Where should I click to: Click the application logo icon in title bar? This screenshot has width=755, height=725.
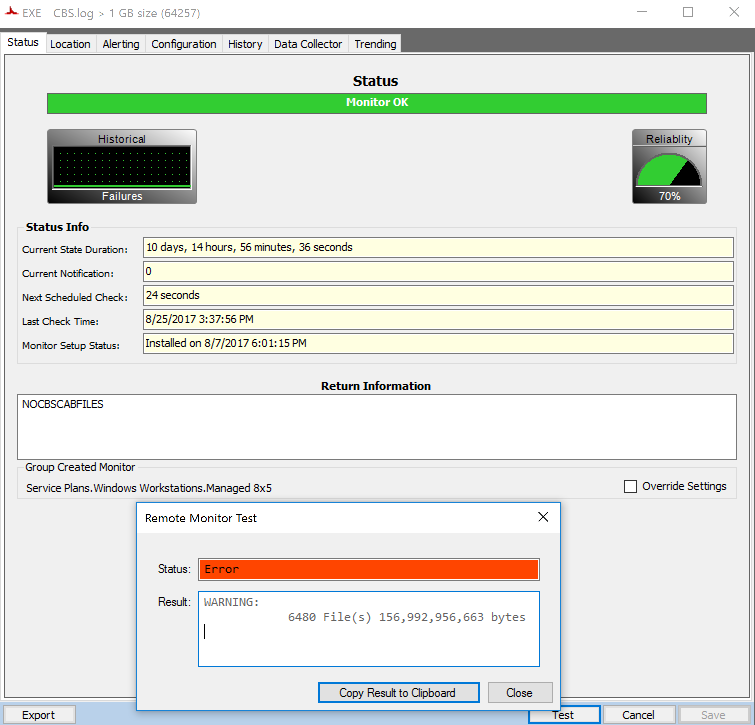[x=12, y=12]
